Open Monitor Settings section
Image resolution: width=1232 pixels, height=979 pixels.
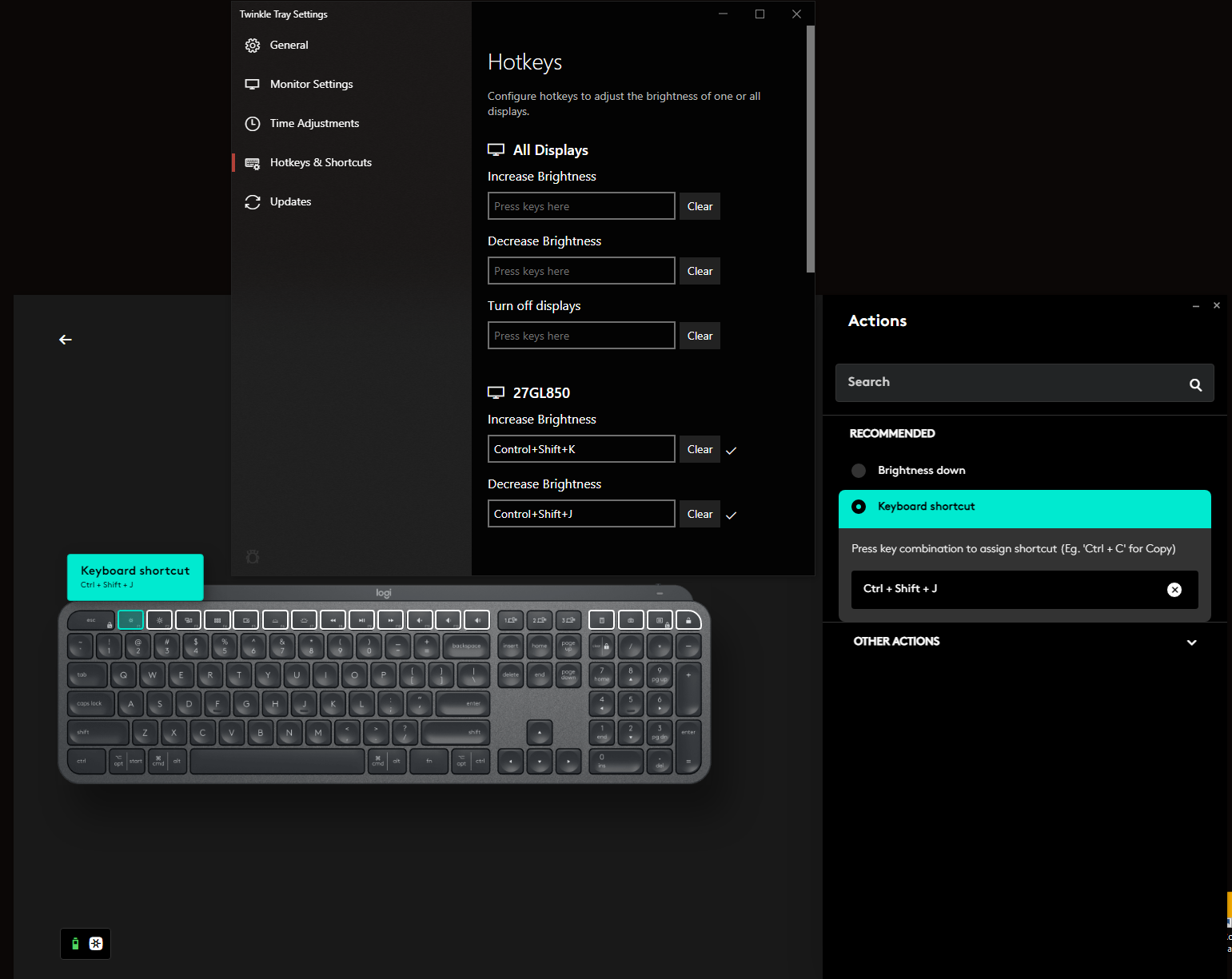click(x=352, y=84)
